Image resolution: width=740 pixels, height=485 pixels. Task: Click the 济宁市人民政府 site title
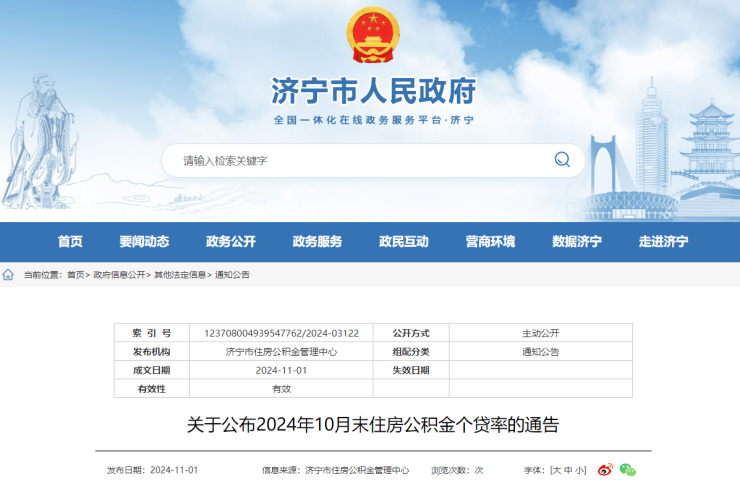(x=372, y=92)
